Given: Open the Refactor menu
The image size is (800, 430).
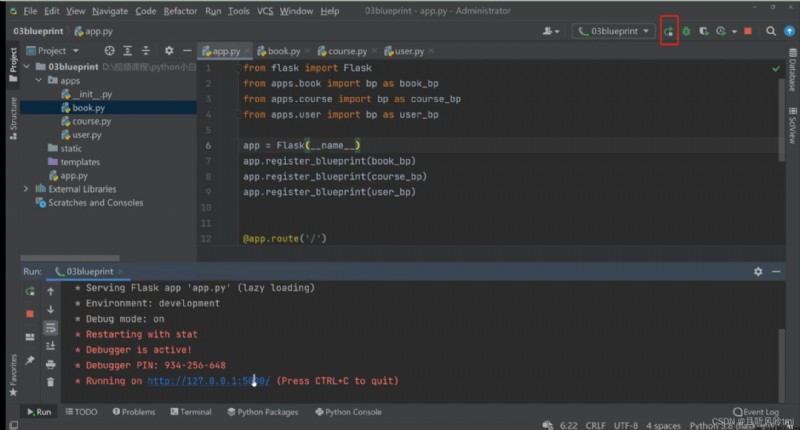Looking at the screenshot, I should click(x=180, y=11).
